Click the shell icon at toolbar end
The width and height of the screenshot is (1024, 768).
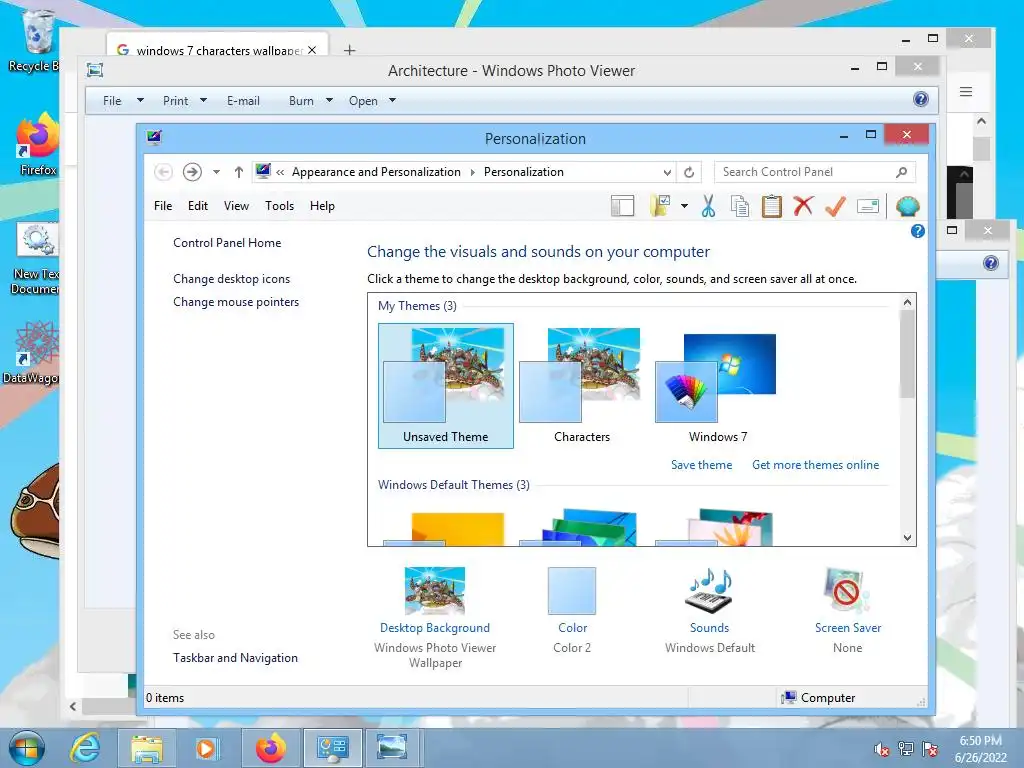[x=908, y=206]
